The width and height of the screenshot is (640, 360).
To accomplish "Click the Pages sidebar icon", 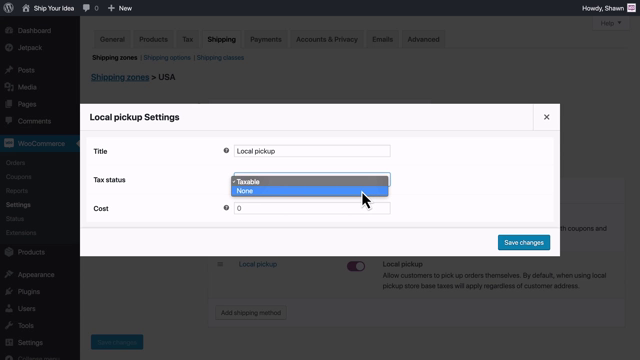I will point(9,104).
